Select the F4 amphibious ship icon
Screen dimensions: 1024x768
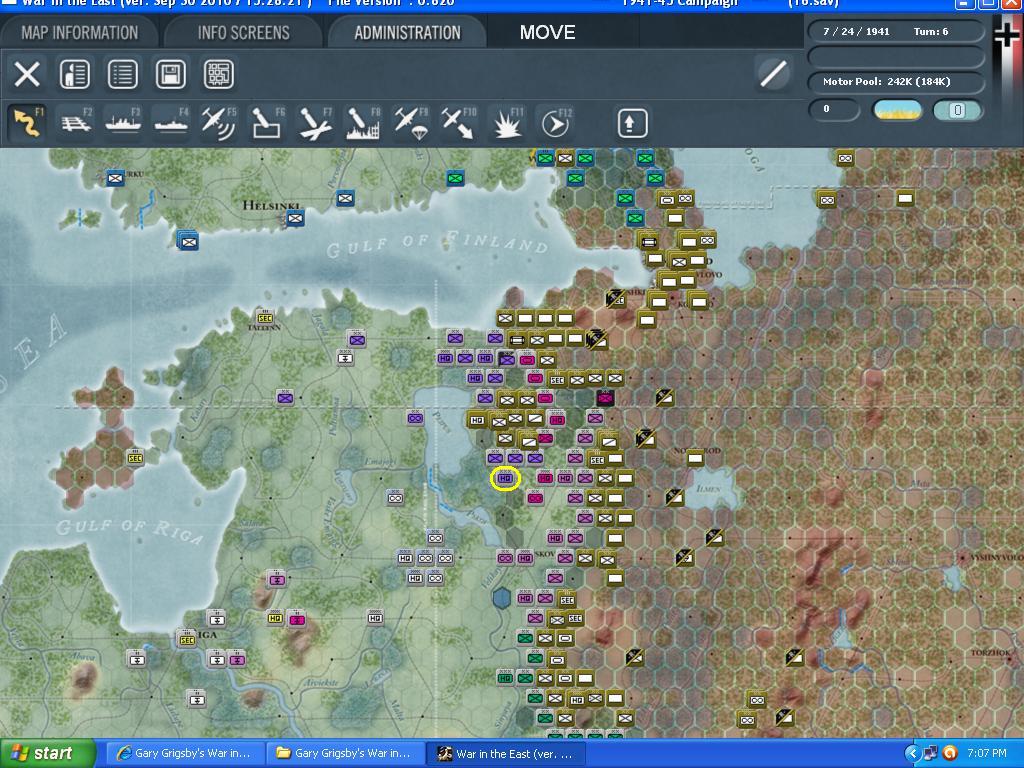pos(171,122)
